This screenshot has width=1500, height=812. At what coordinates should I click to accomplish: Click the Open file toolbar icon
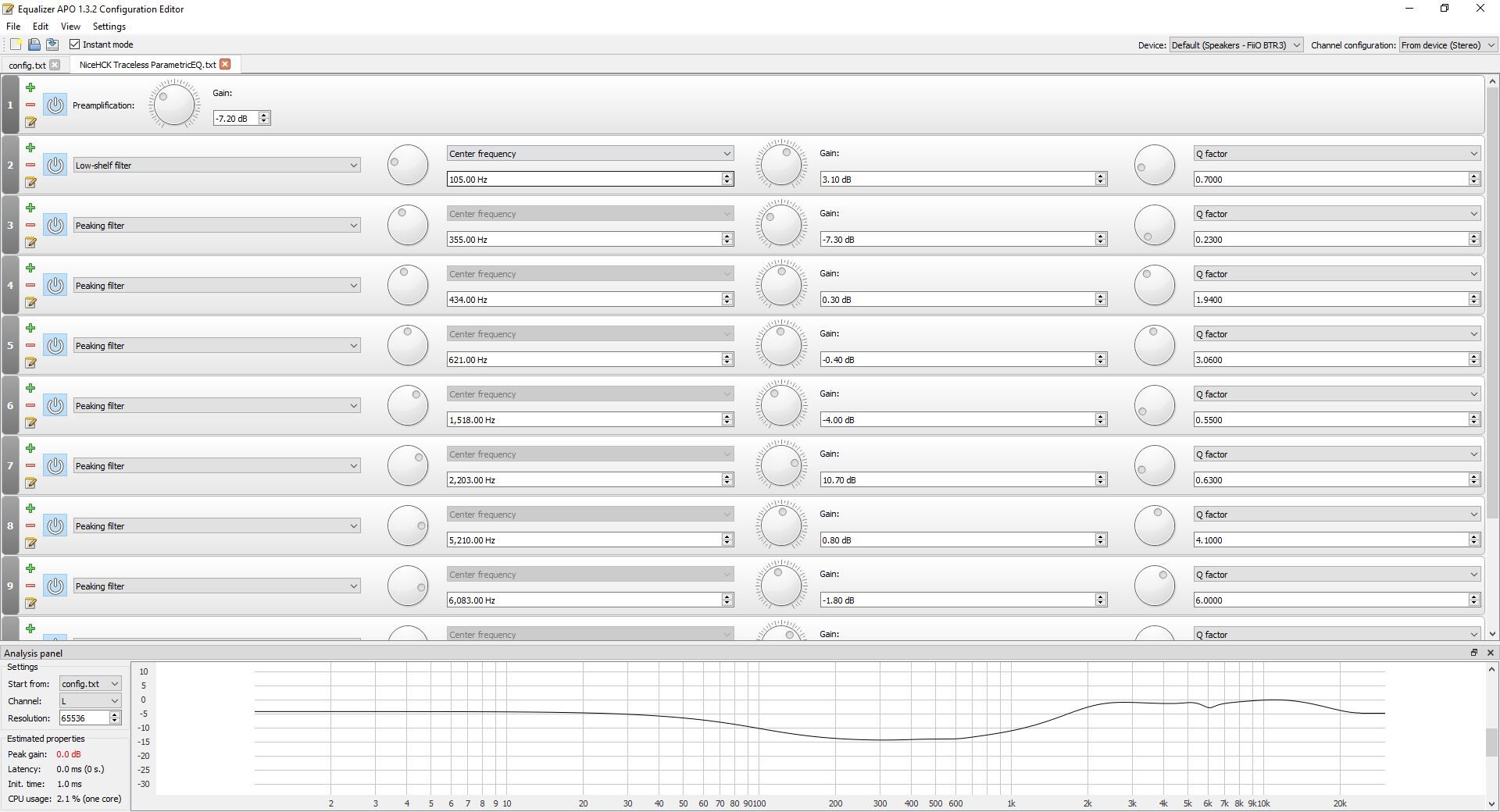pyautogui.click(x=34, y=45)
